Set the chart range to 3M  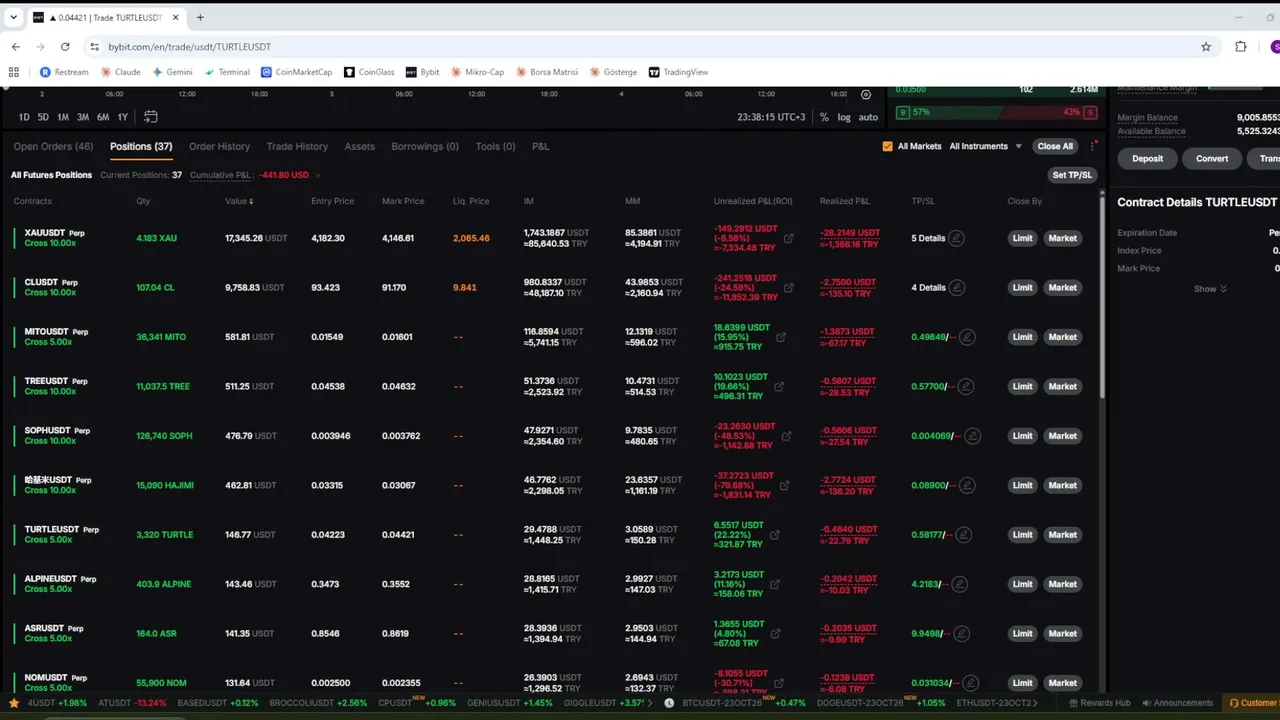coord(83,117)
